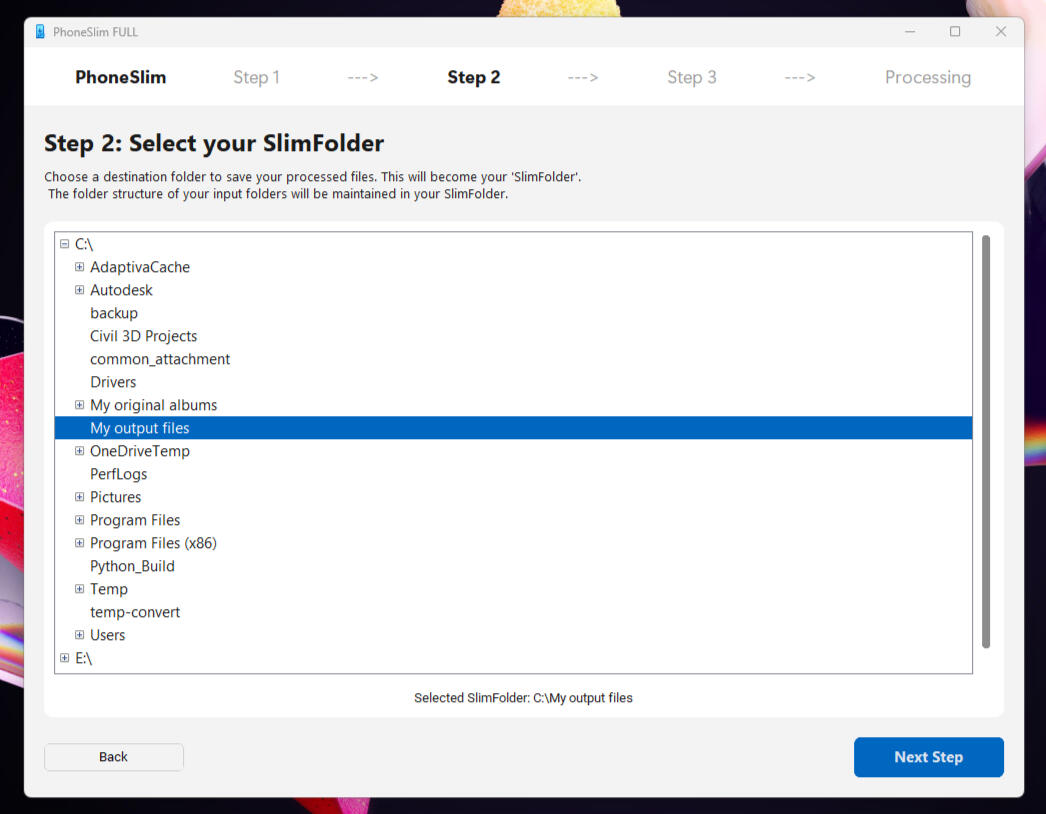Viewport: 1046px width, 814px height.
Task: Go to Step 1 in the header
Action: [x=256, y=77]
